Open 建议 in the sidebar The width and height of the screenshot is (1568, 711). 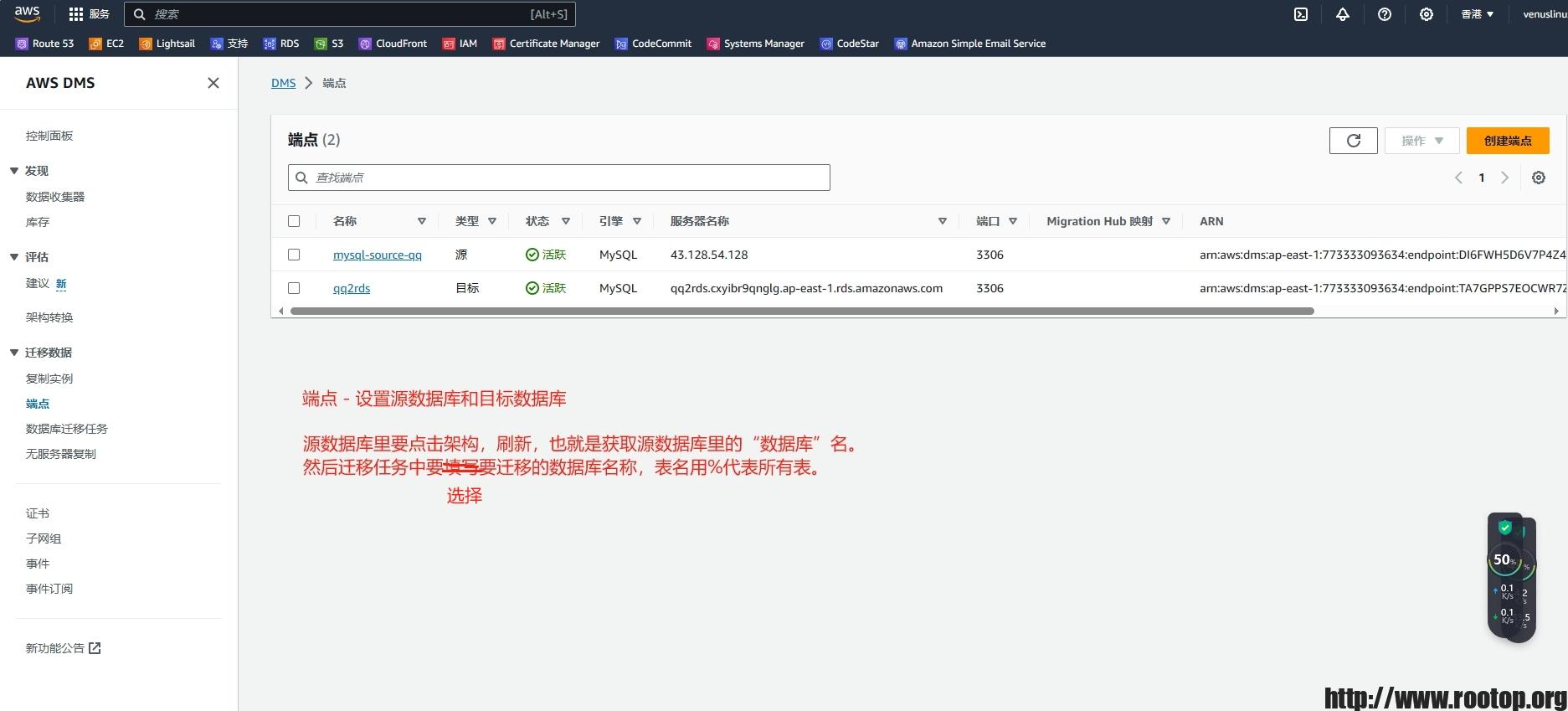point(38,283)
